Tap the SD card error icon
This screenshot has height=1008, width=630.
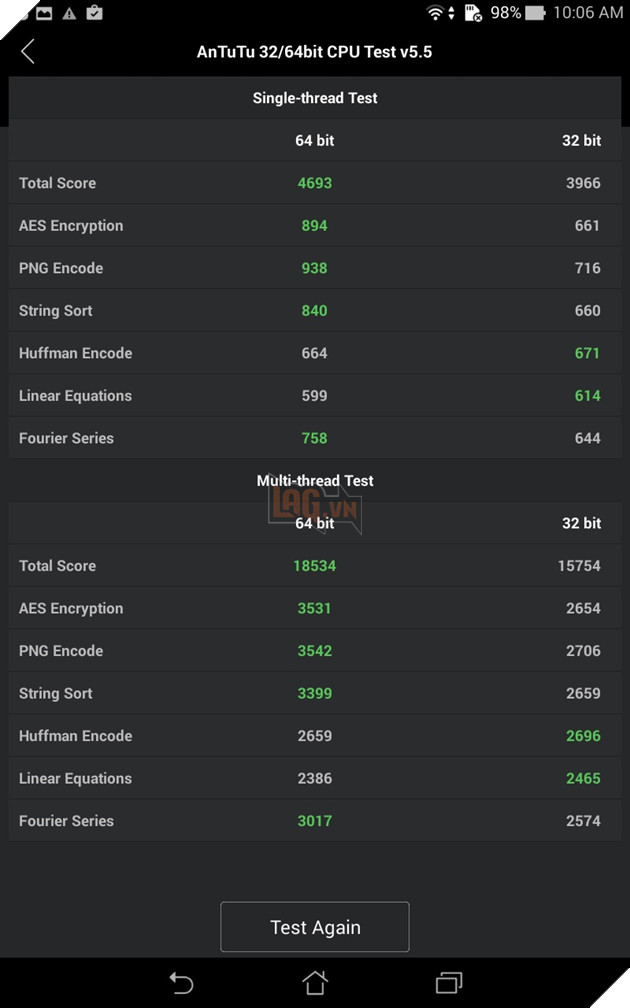tap(474, 13)
